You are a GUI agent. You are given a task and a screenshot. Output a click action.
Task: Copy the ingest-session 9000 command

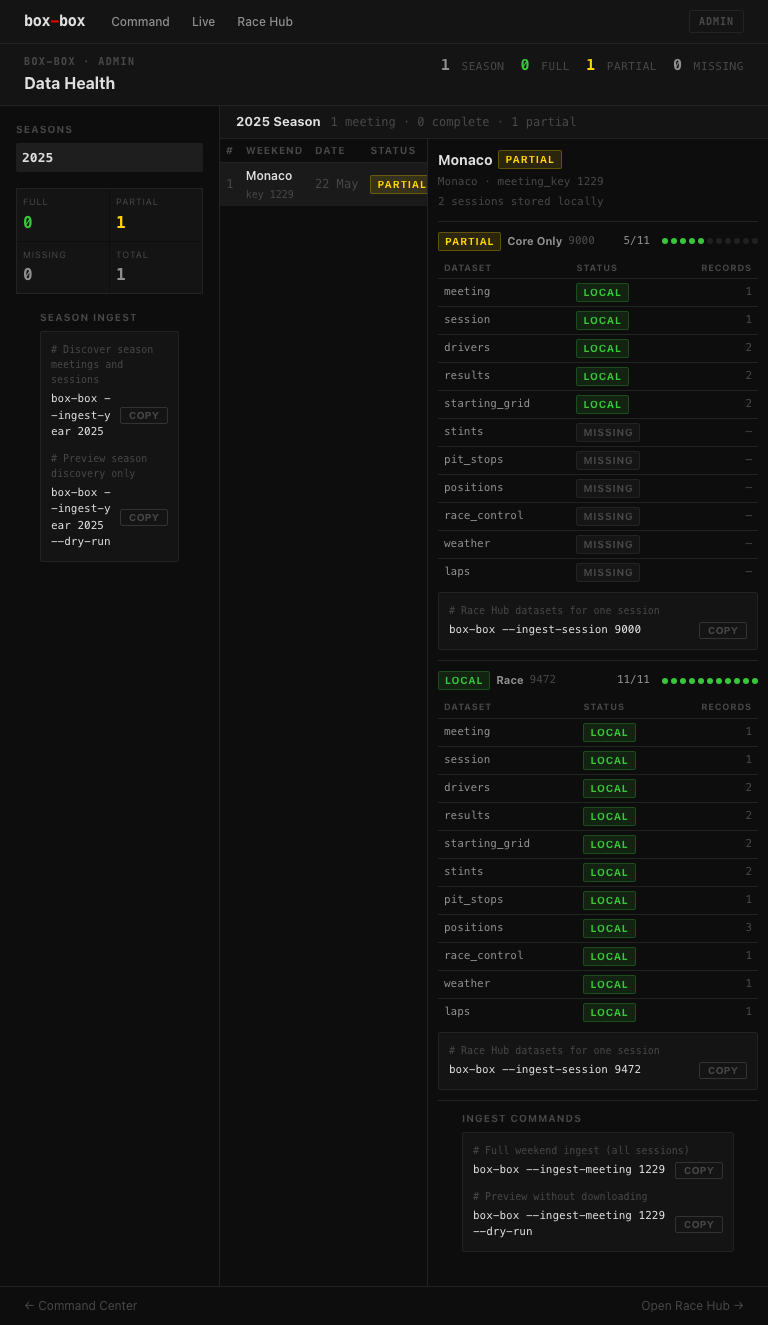723,630
